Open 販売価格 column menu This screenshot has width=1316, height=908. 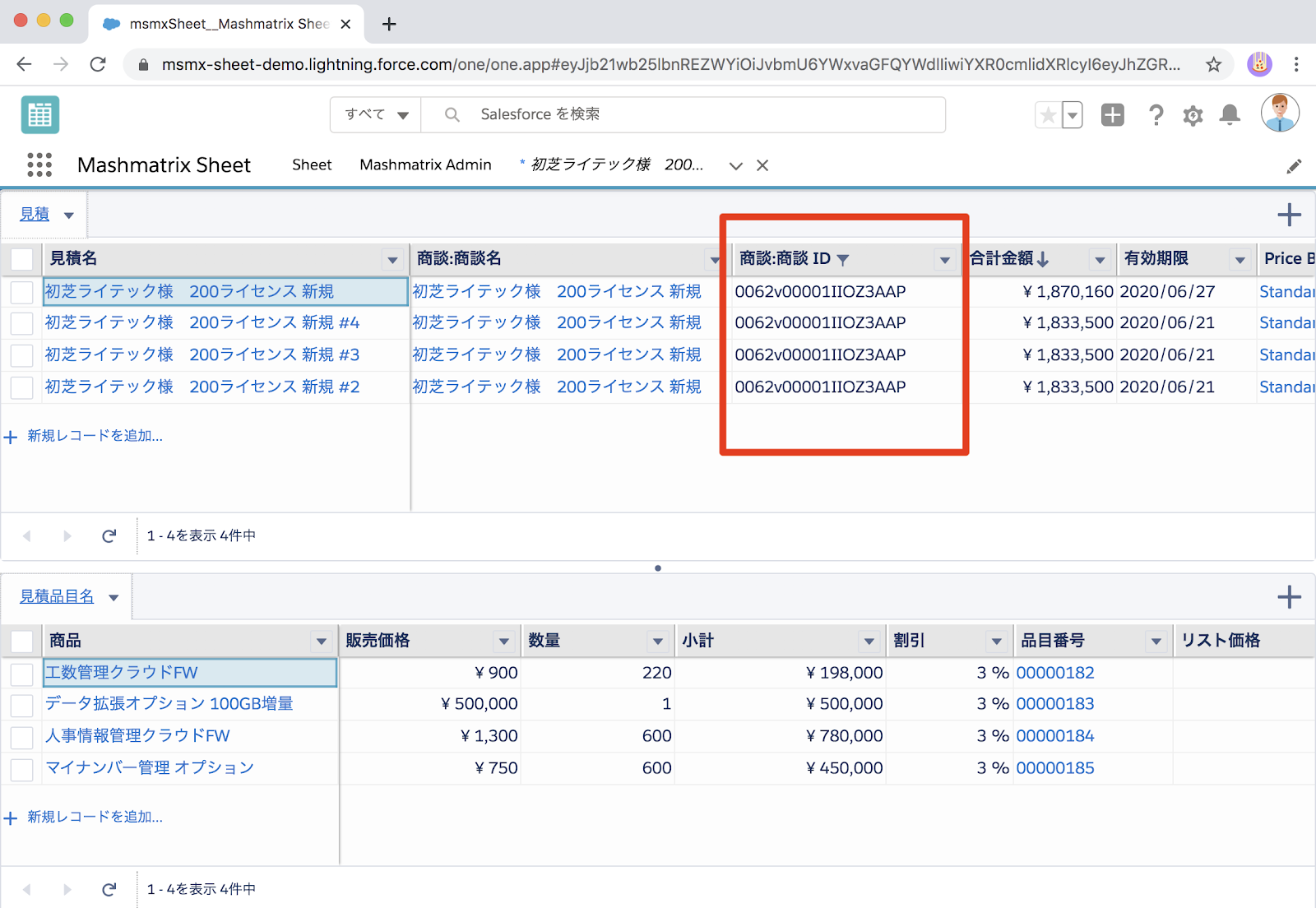504,642
